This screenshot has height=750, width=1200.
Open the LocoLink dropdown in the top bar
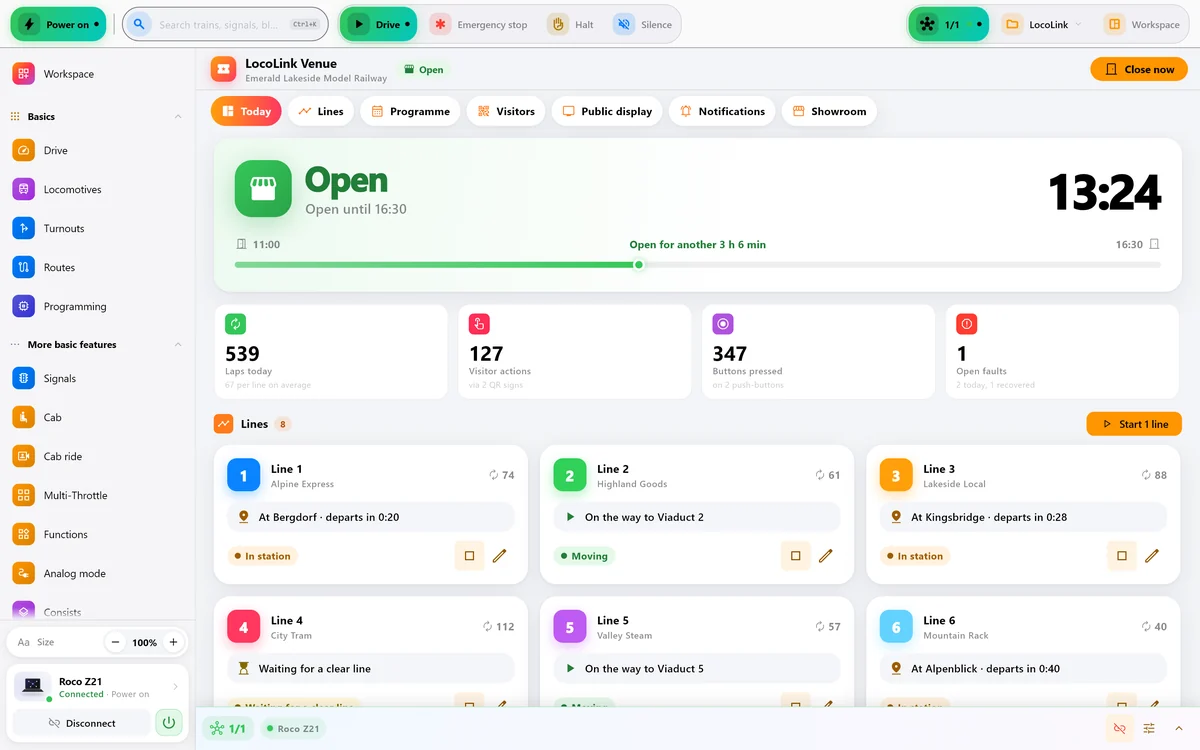click(x=1042, y=24)
